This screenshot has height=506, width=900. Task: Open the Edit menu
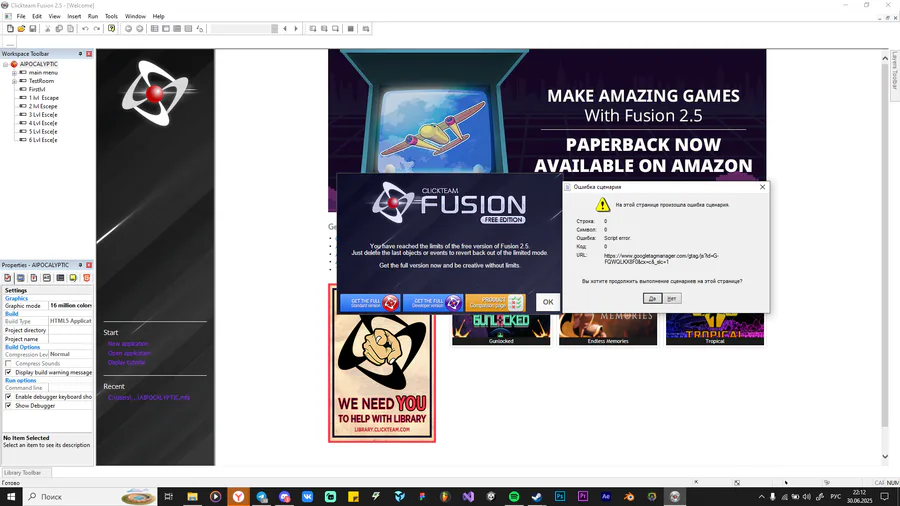(37, 16)
